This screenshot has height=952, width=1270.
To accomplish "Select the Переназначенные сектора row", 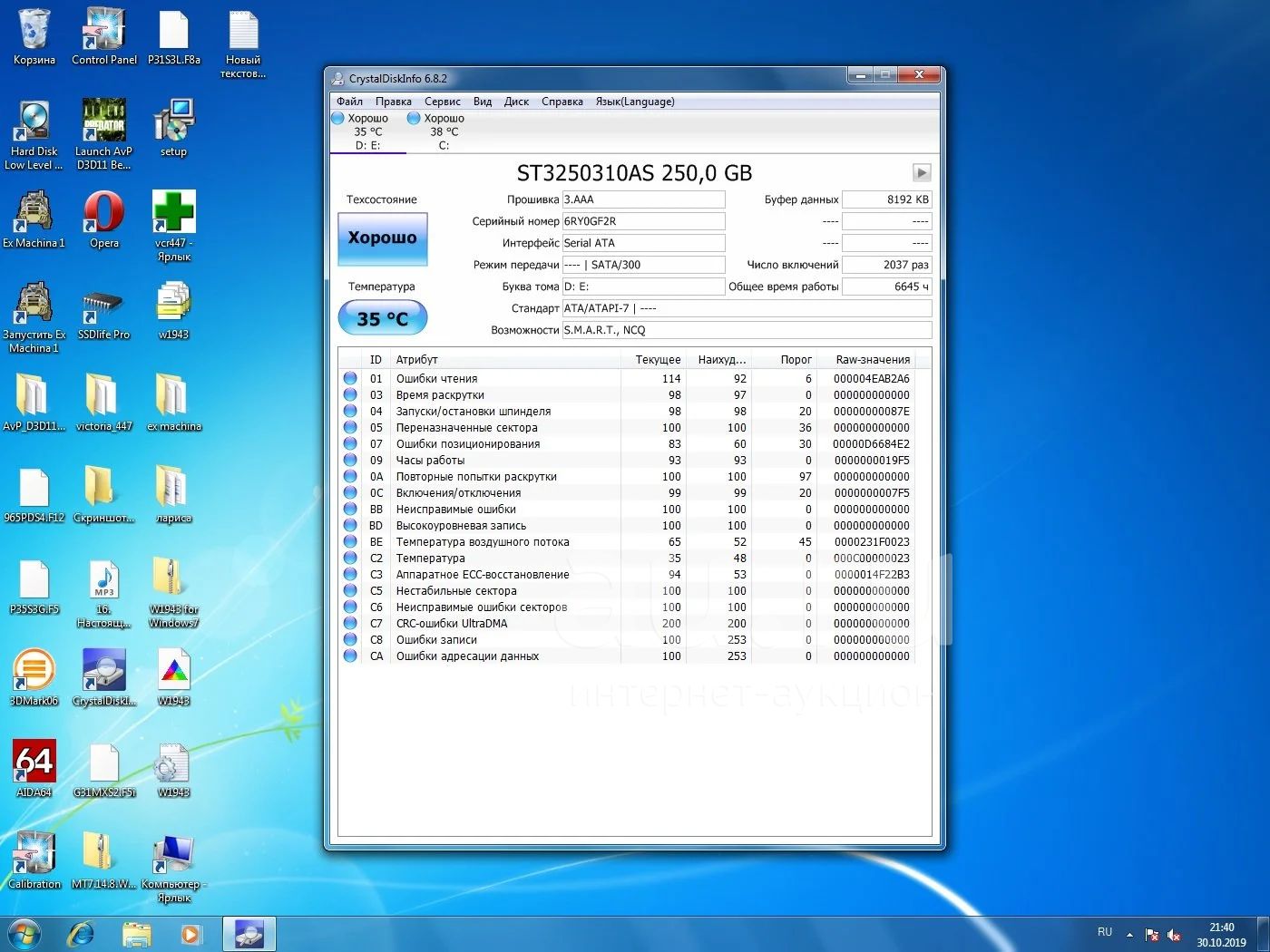I will pyautogui.click(x=626, y=428).
